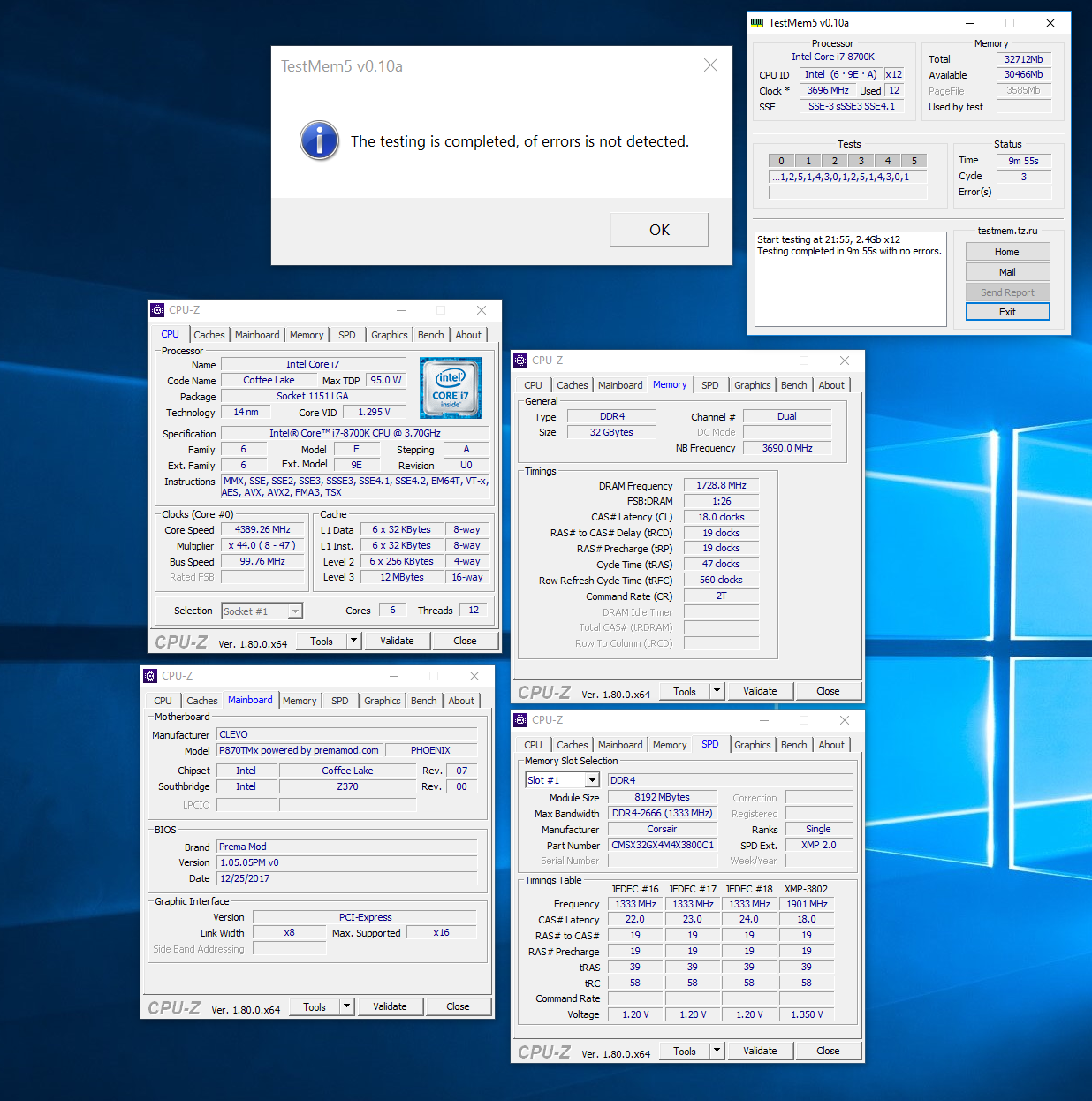Select Graphics tab in the Mainboard window
Screen dimensions: 1092x1101
(x=382, y=701)
